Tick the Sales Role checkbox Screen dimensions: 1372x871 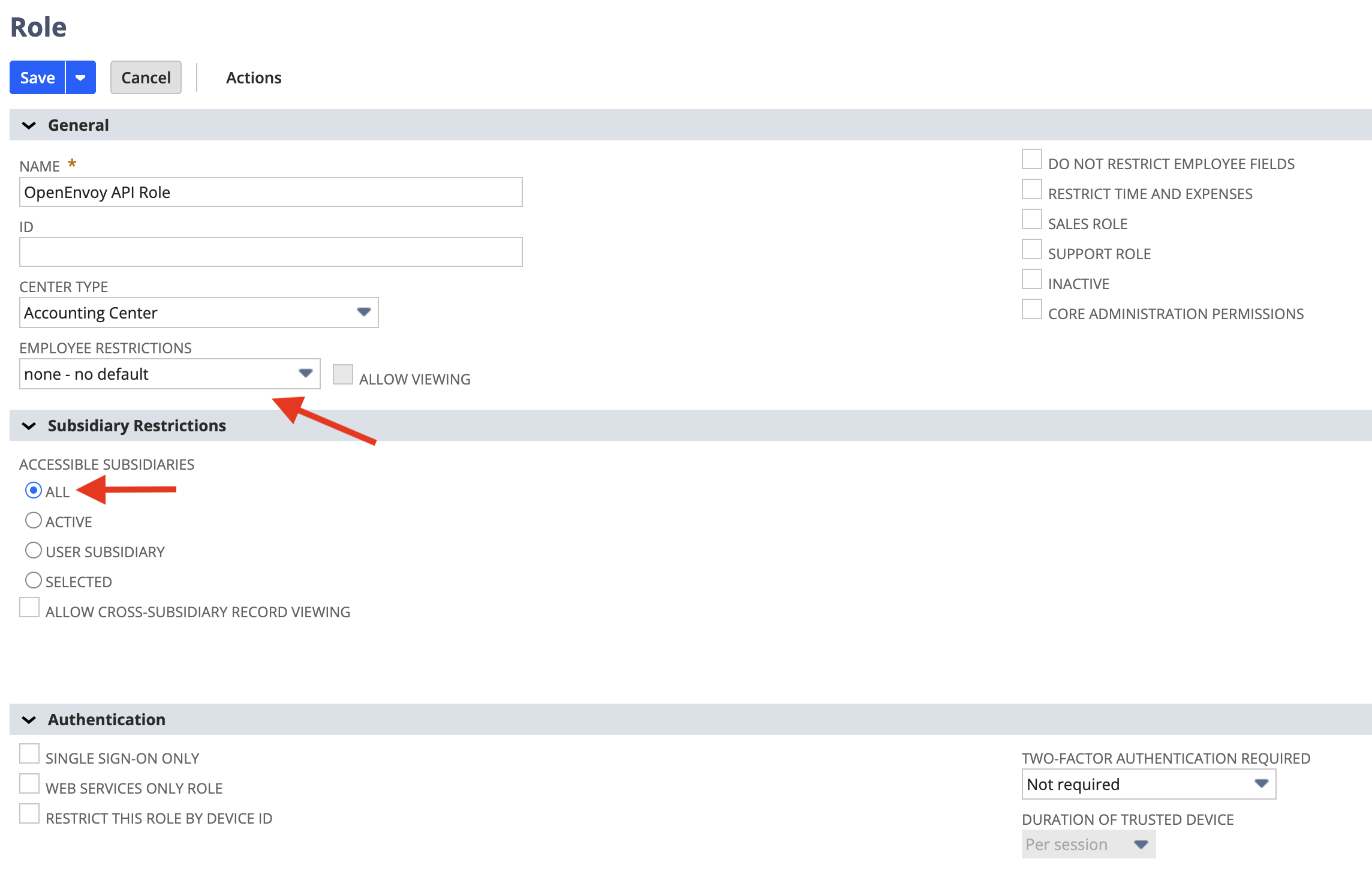point(1032,220)
